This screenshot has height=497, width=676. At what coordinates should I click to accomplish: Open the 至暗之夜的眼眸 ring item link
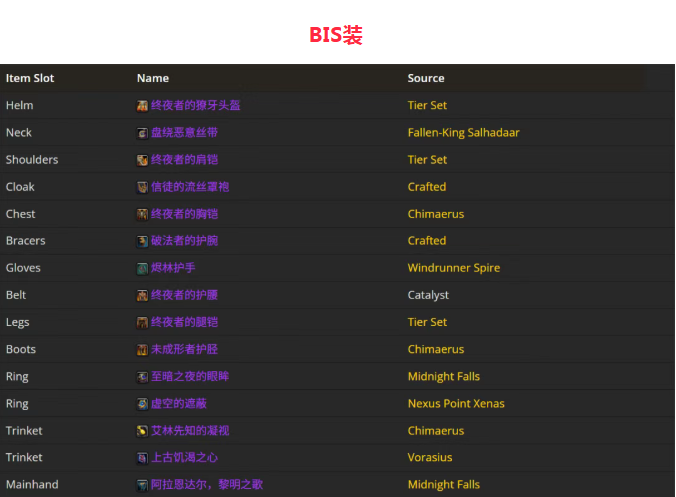tap(190, 377)
